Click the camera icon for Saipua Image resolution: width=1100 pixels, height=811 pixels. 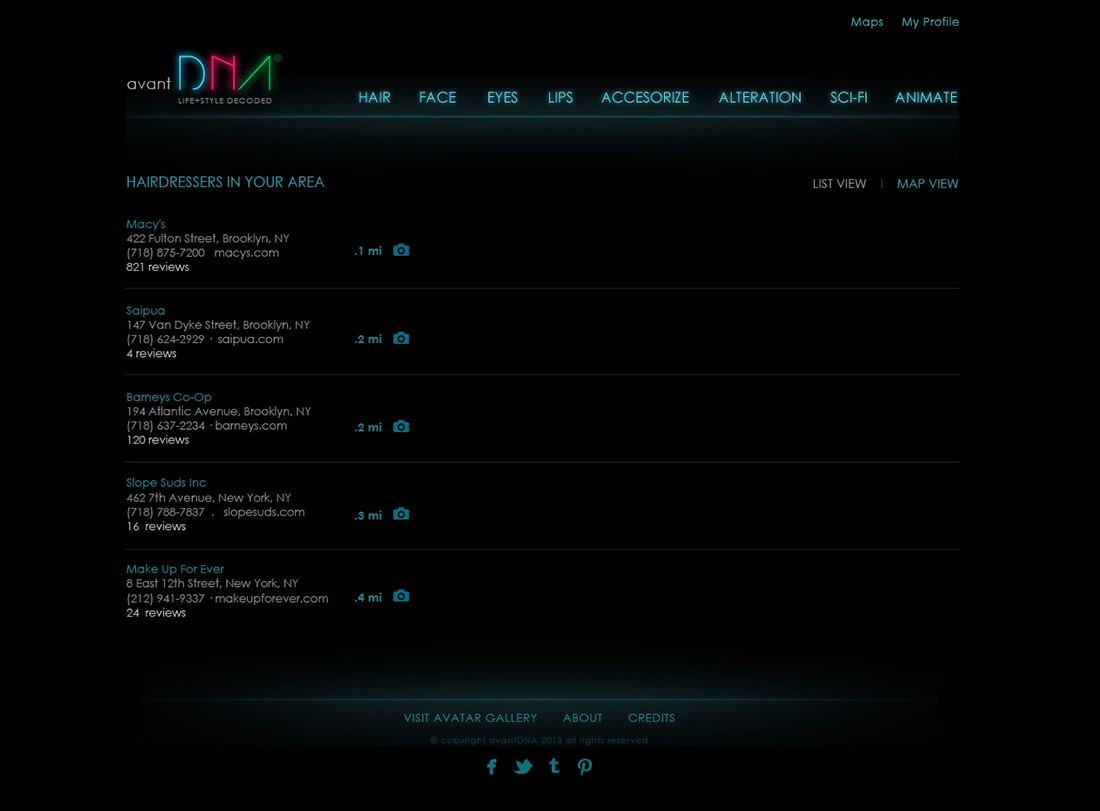click(x=401, y=338)
